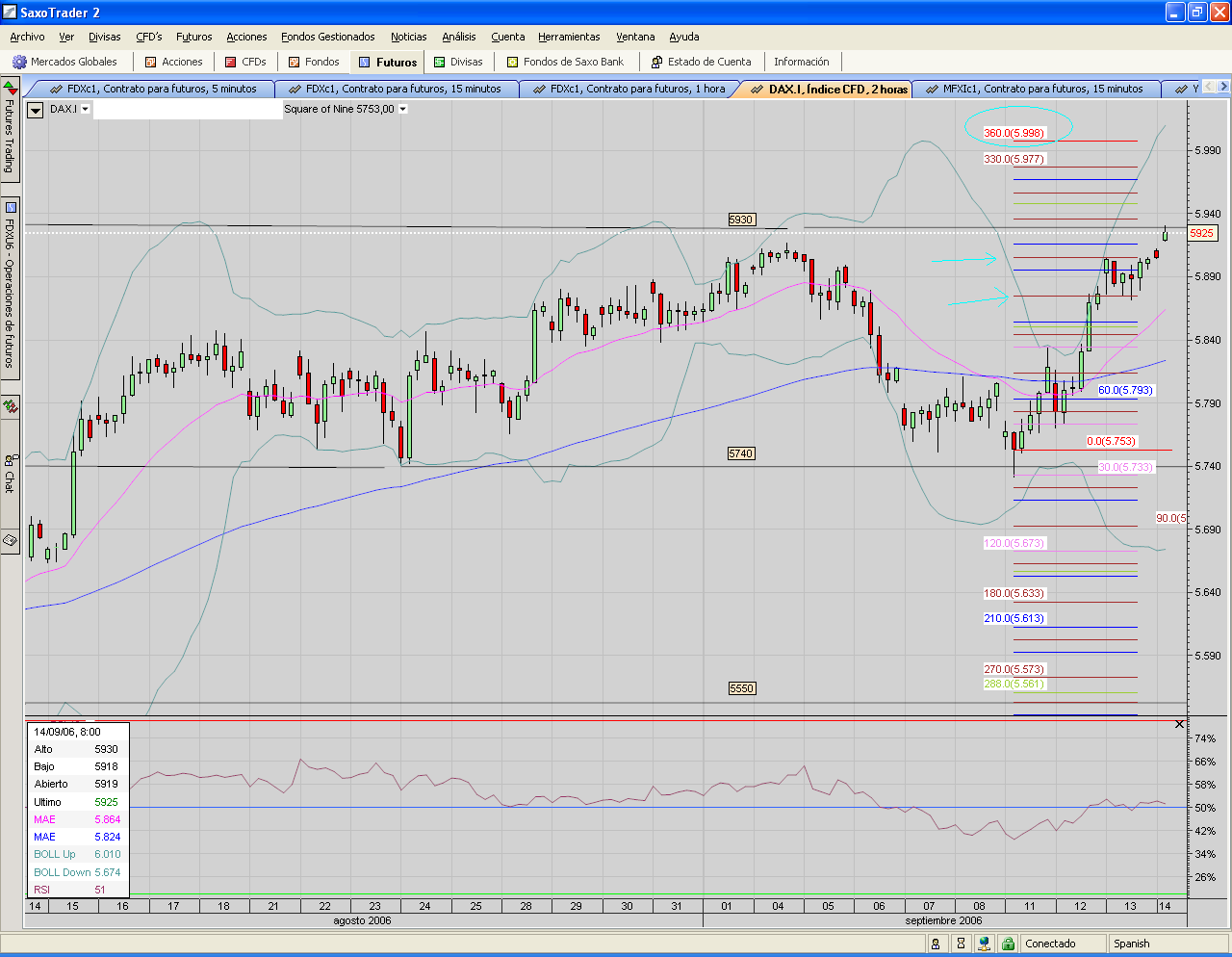1232x957 pixels.
Task: Open the Futuros menu
Action: coord(194,37)
